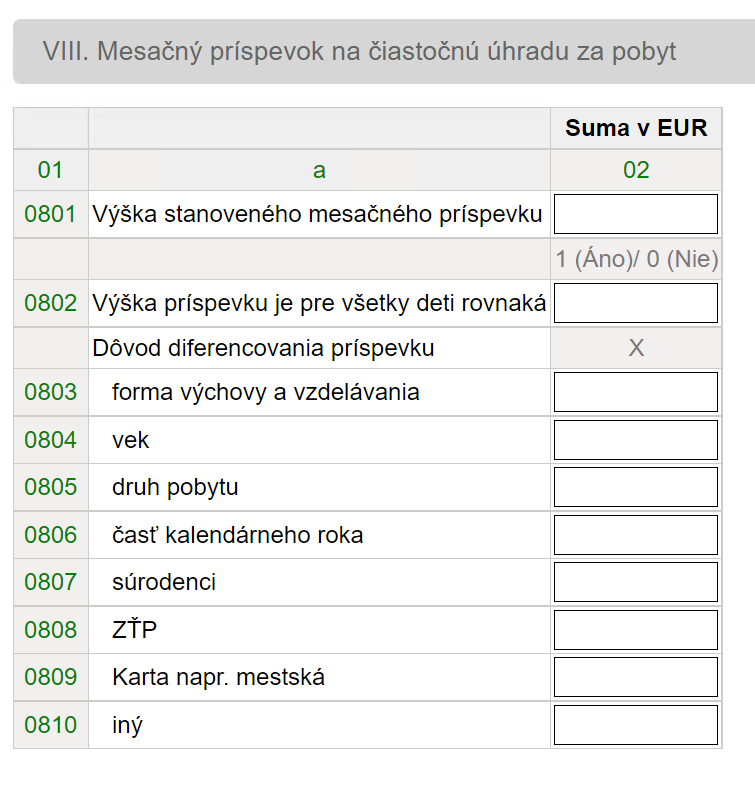
Task: Select the forma výchovy a vzdelávania field
Action: click(x=636, y=392)
